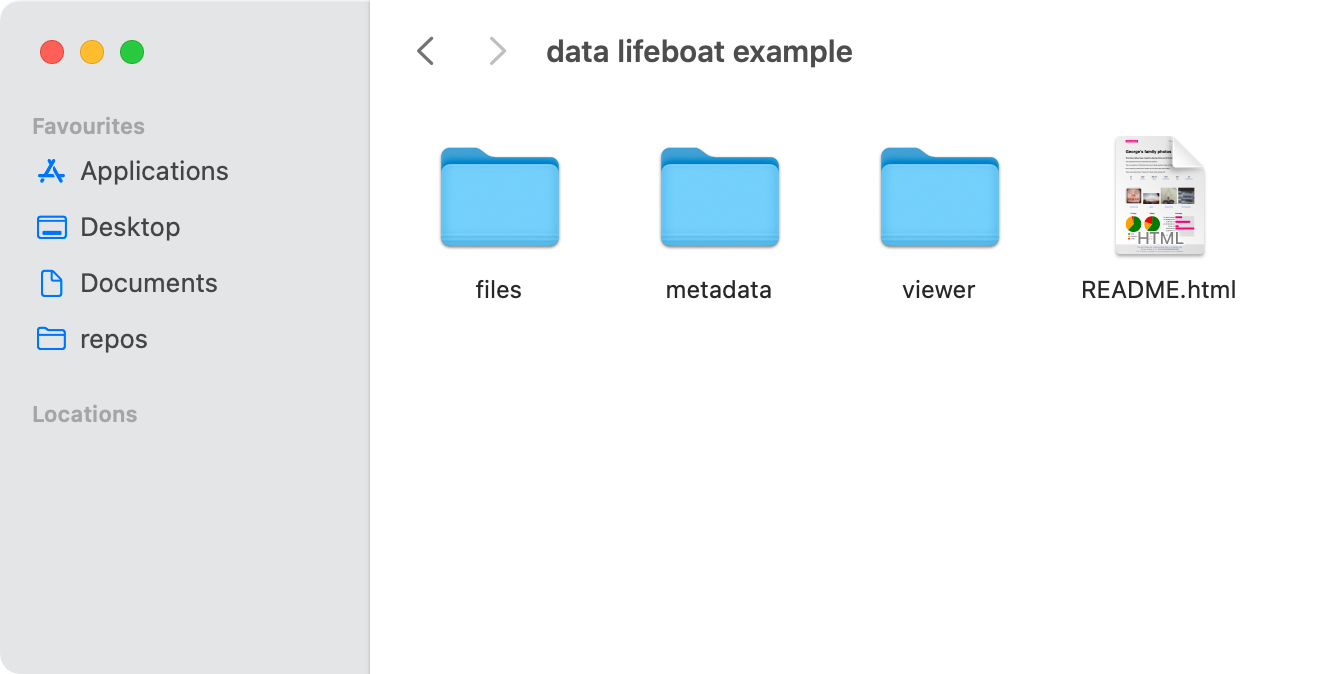Image resolution: width=1332 pixels, height=674 pixels.
Task: Click the Desktop icon in sidebar
Action: click(51, 228)
